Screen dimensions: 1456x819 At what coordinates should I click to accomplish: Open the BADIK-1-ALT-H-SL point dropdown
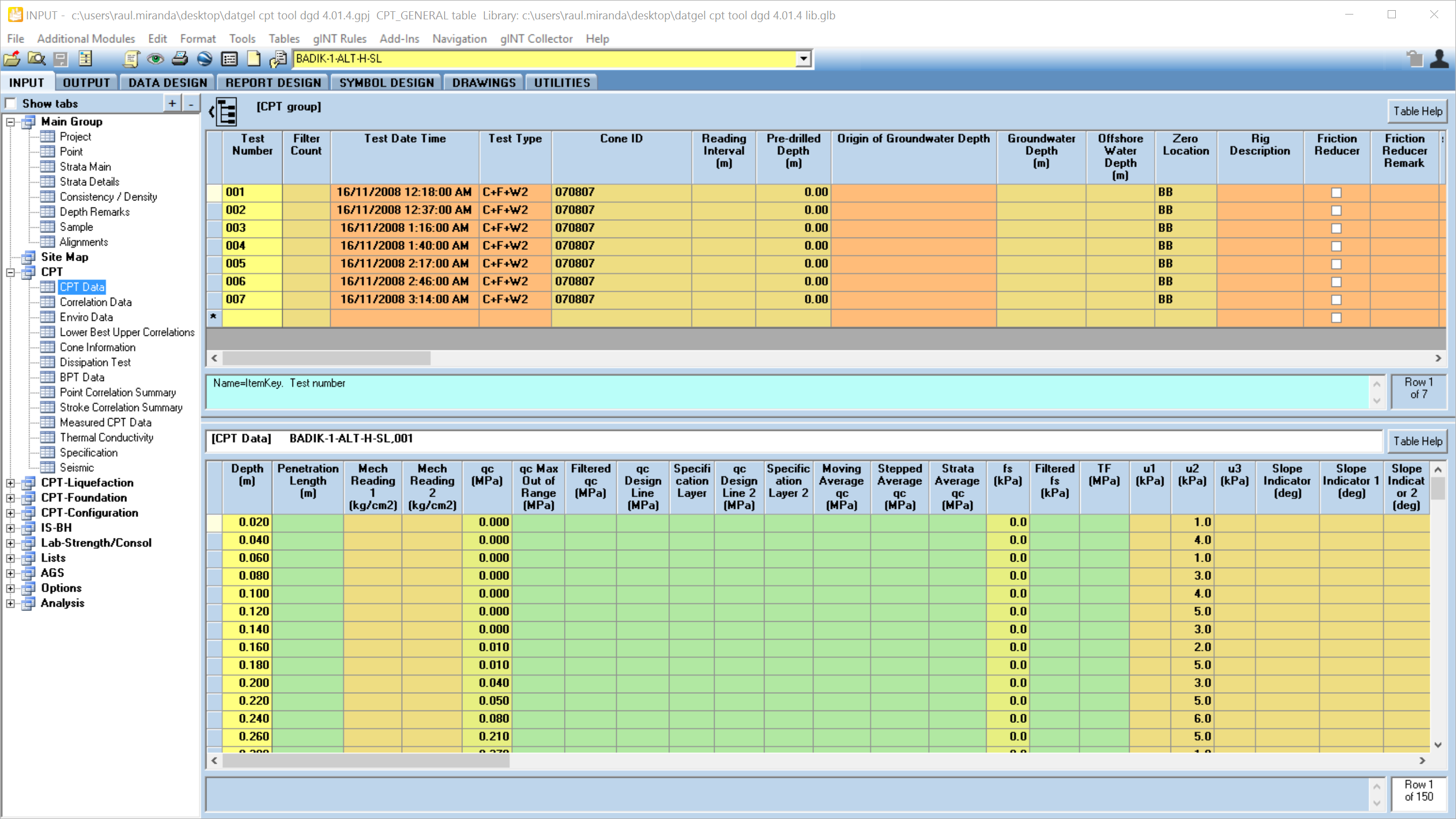pyautogui.click(x=804, y=59)
